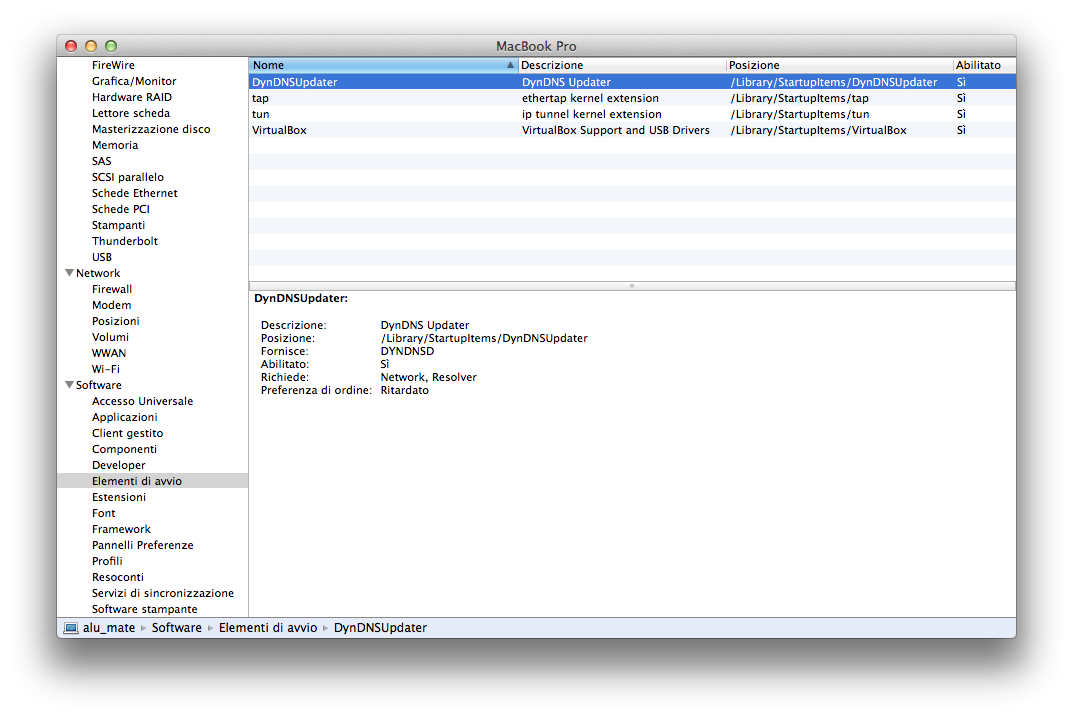Screen dimensions: 1073x717
Task: Select the tun startup item row
Action: pyautogui.click(x=632, y=114)
